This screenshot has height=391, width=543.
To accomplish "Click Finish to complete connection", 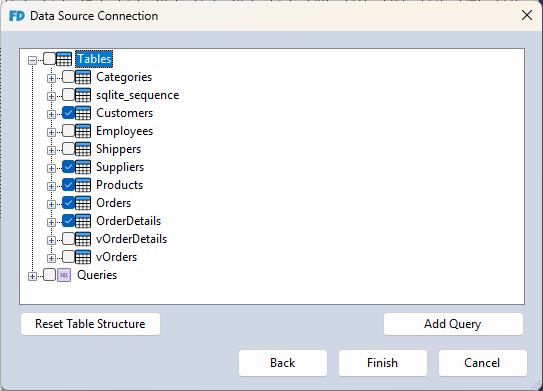I will coord(383,363).
